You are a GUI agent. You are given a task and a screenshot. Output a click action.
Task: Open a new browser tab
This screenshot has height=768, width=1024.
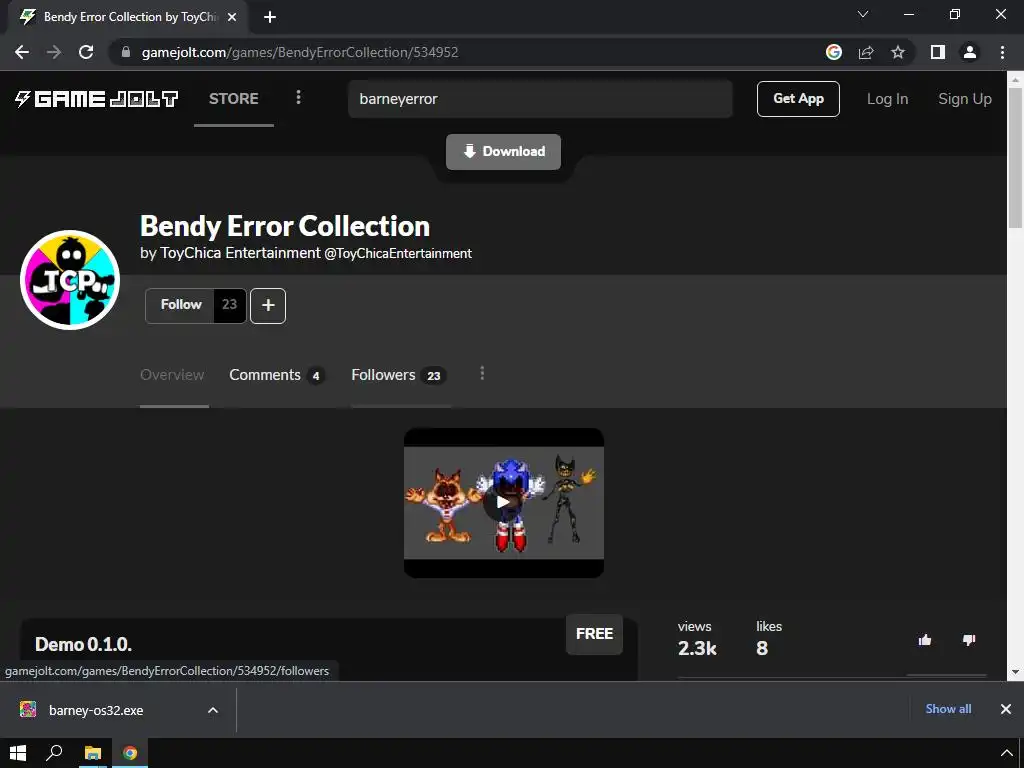[270, 17]
